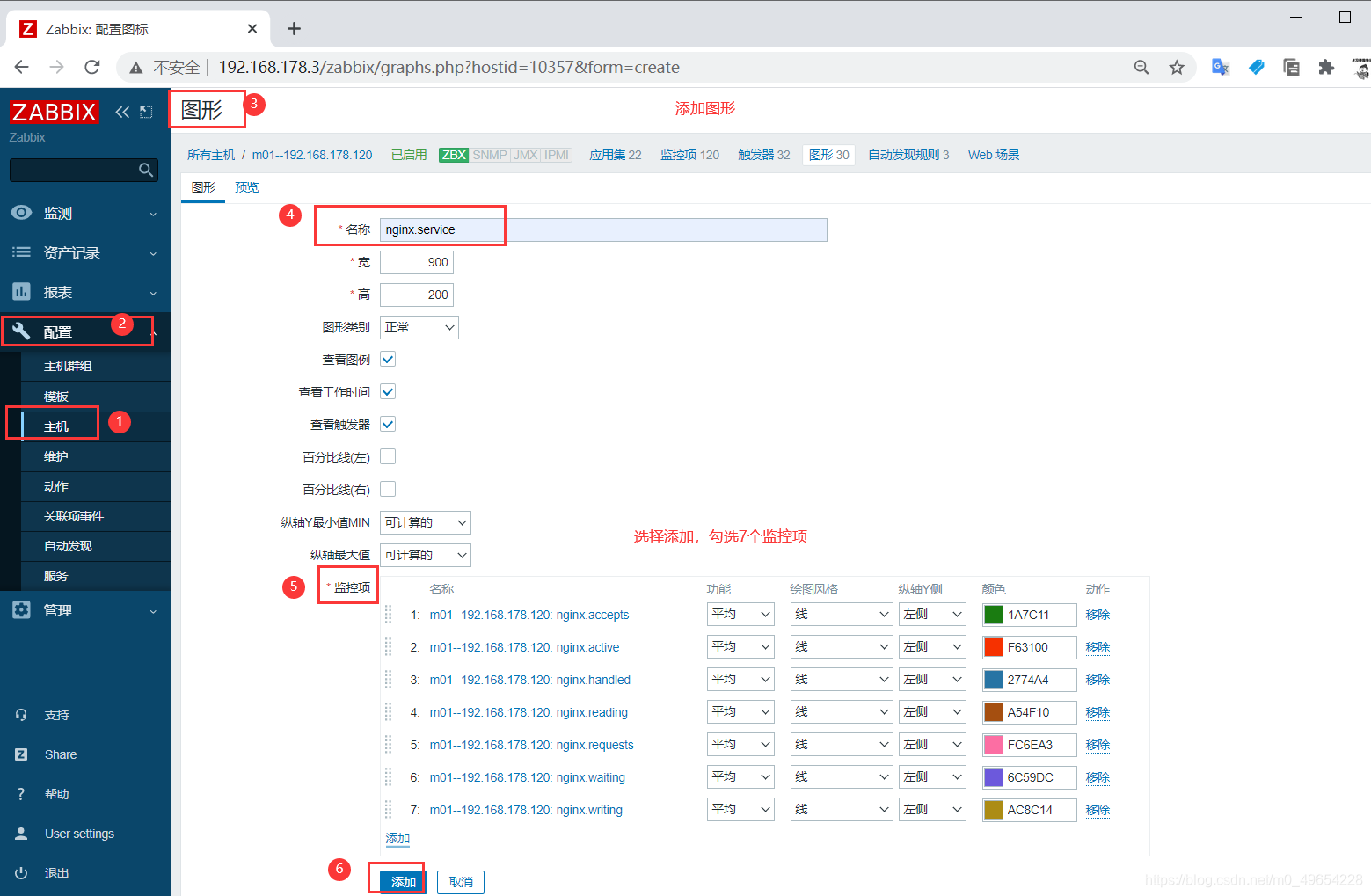Screen dimensions: 1371x896
Task: Bookmark this page with the star icon
Action: pos(1177,67)
